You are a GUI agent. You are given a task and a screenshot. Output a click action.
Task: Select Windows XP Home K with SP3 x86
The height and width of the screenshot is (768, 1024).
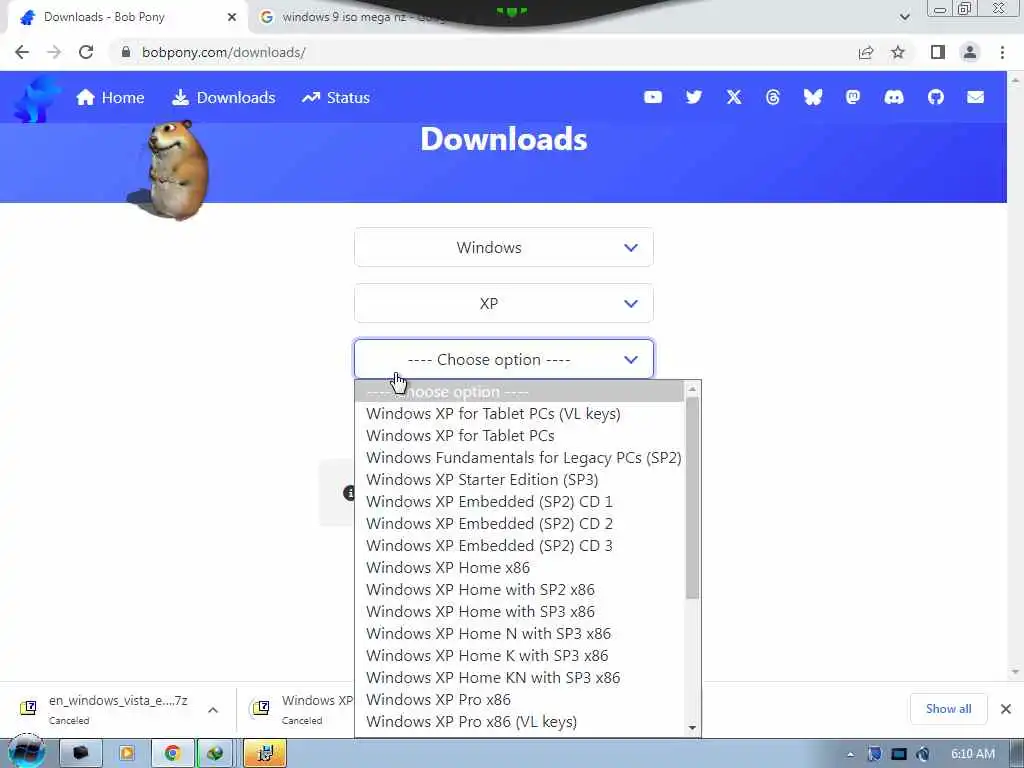point(520,656)
